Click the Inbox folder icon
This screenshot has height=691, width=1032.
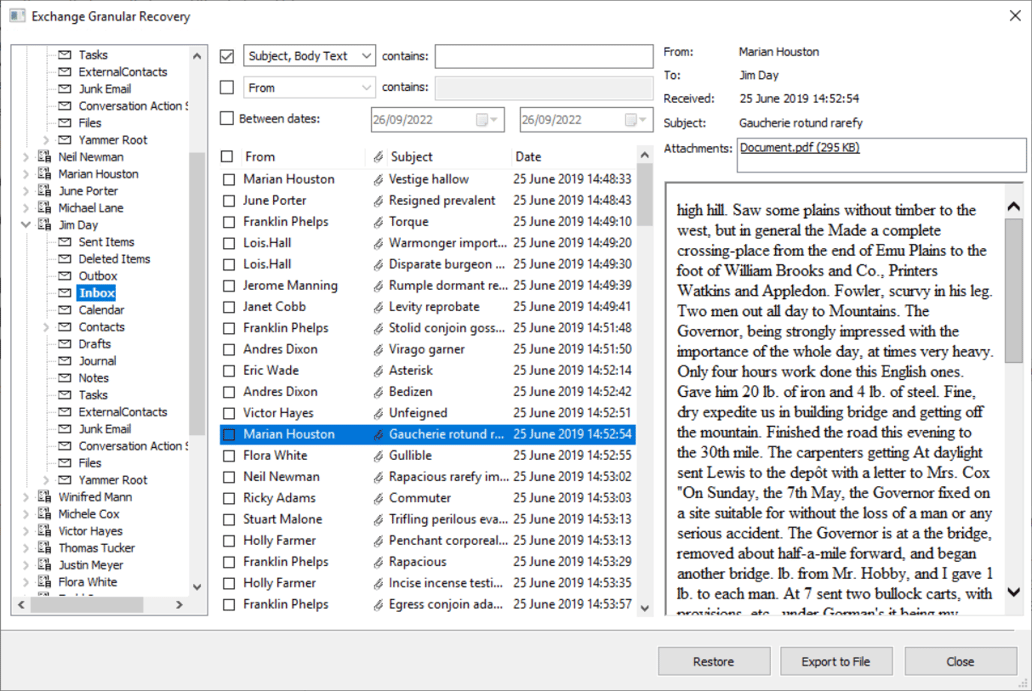tap(66, 292)
